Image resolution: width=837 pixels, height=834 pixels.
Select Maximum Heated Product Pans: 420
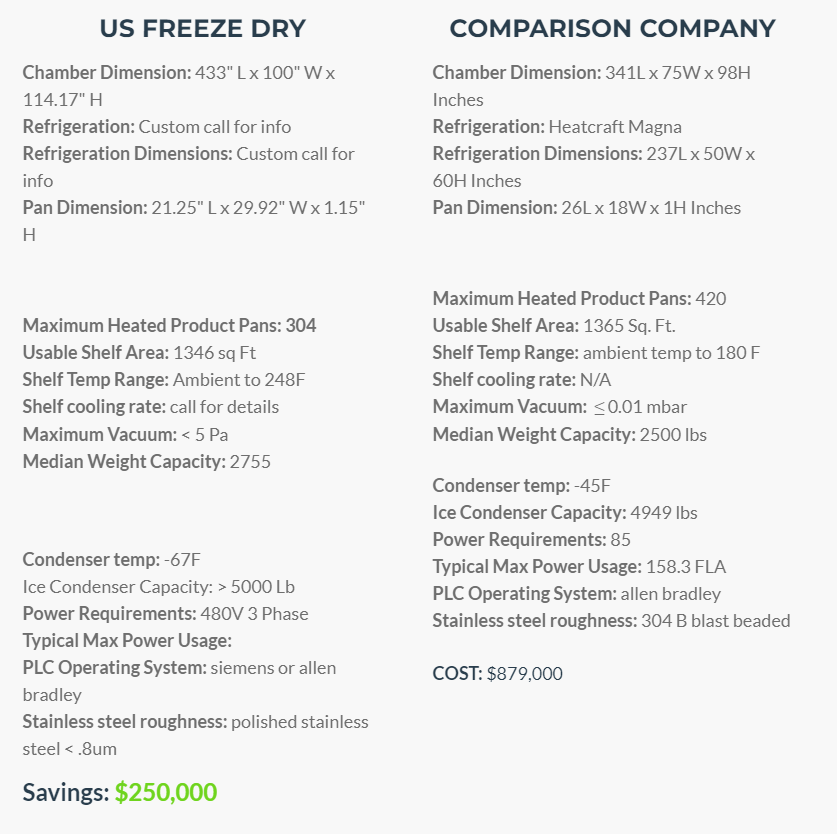(579, 298)
